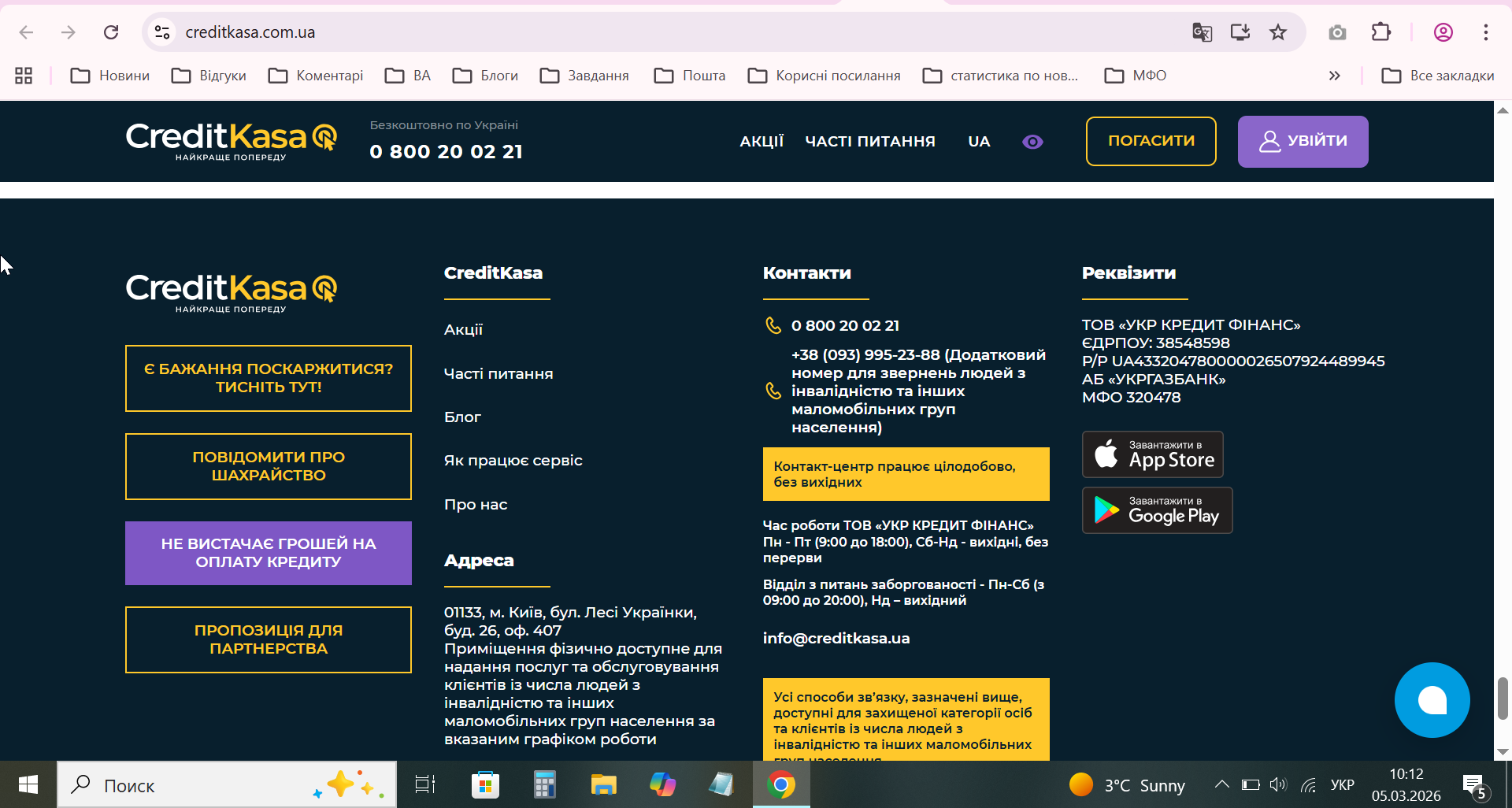
Task: Click the page vertical scrollbar thumb
Action: click(1503, 698)
